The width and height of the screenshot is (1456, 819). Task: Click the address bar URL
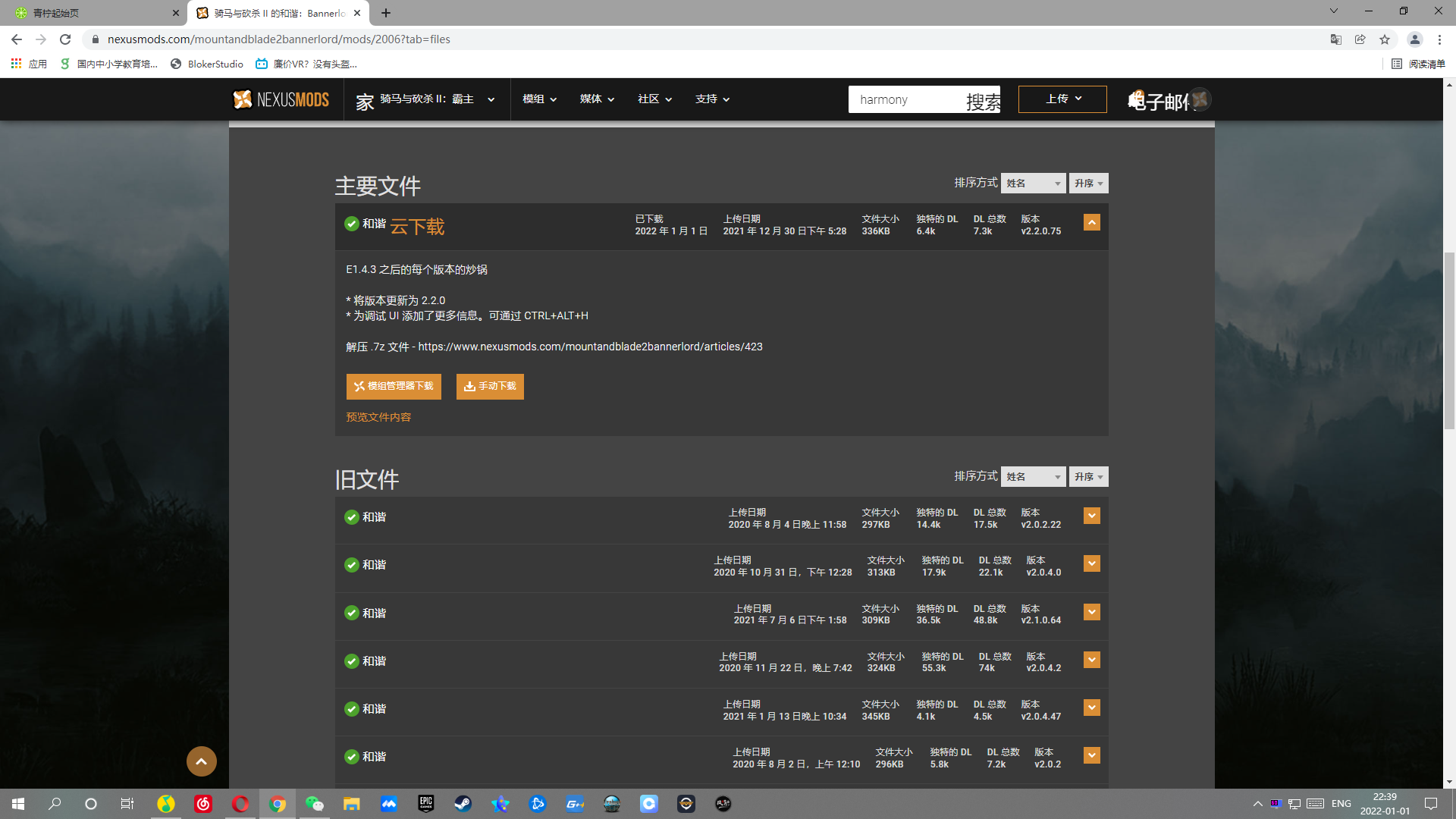(279, 39)
